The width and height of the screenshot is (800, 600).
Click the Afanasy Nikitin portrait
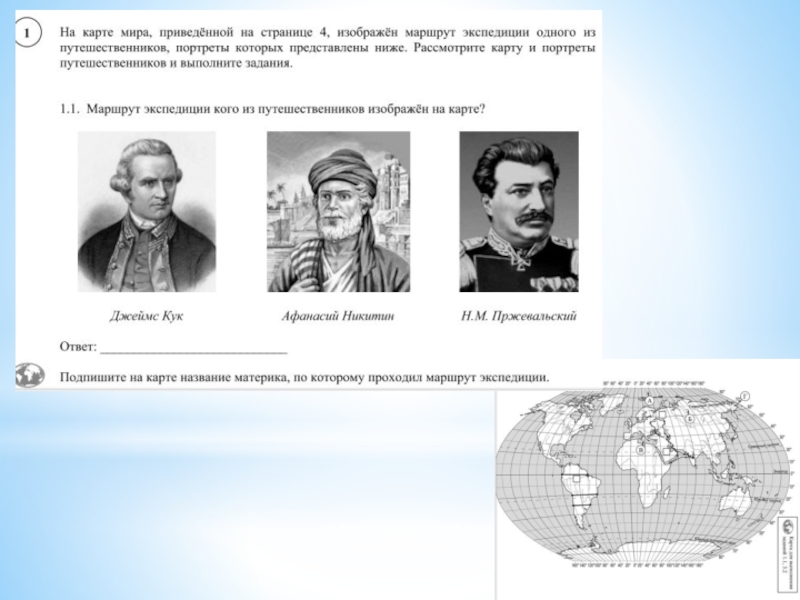click(x=338, y=212)
